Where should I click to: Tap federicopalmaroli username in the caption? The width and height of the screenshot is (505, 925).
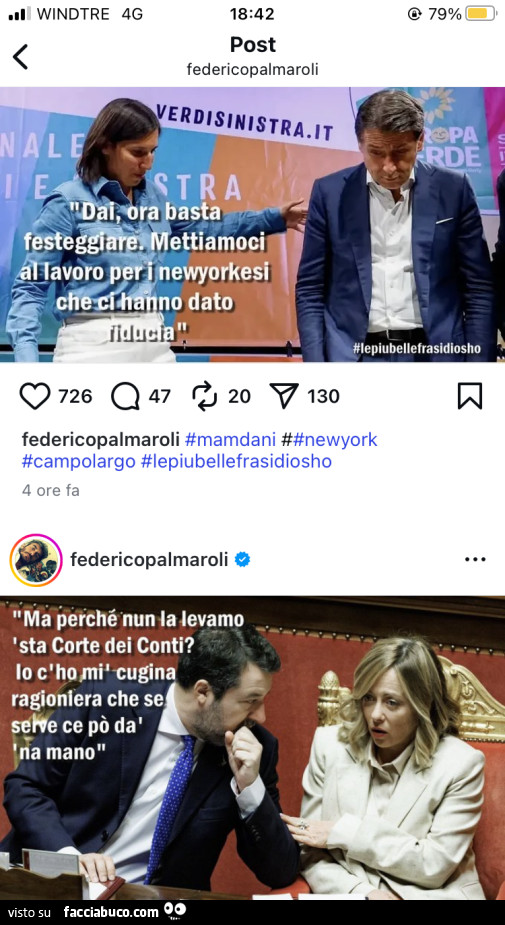(x=100, y=439)
